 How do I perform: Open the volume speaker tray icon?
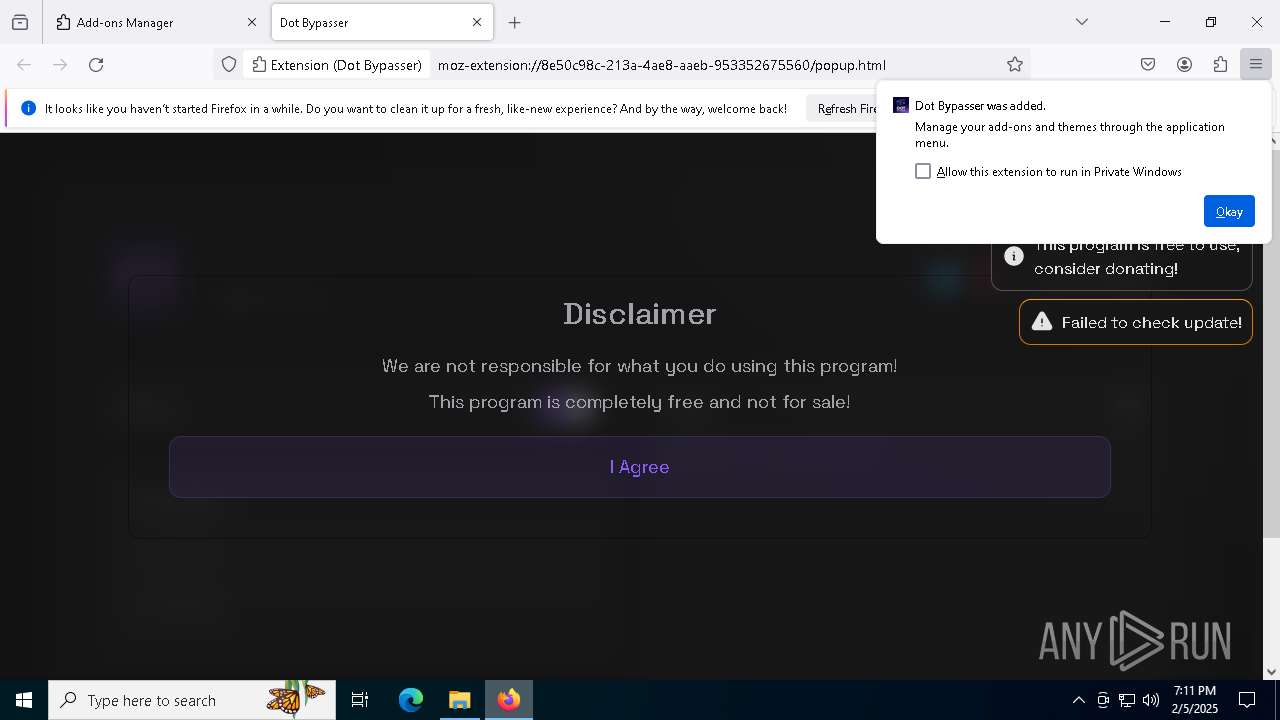(1151, 700)
